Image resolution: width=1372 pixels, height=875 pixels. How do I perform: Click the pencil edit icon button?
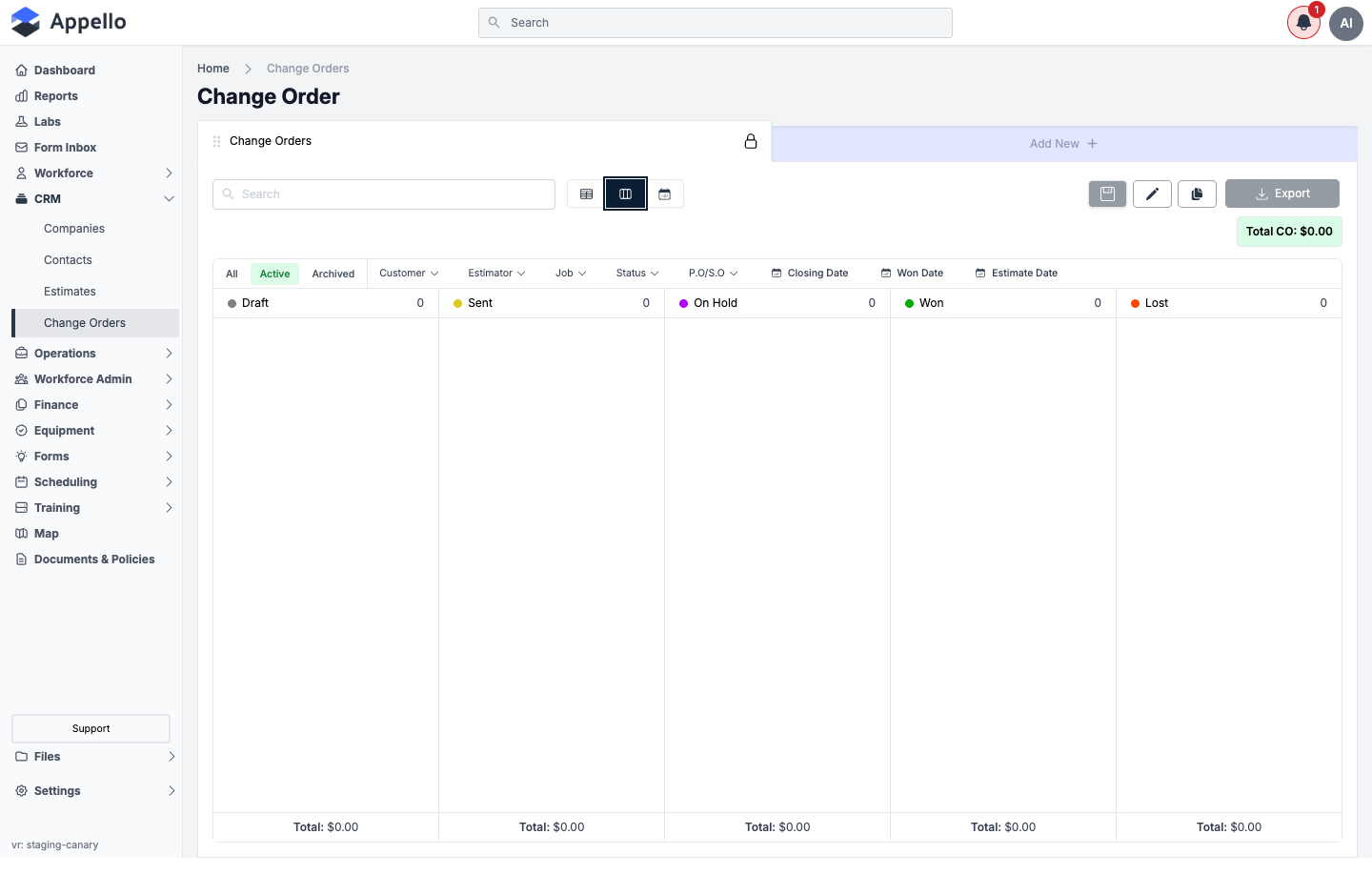click(1152, 193)
